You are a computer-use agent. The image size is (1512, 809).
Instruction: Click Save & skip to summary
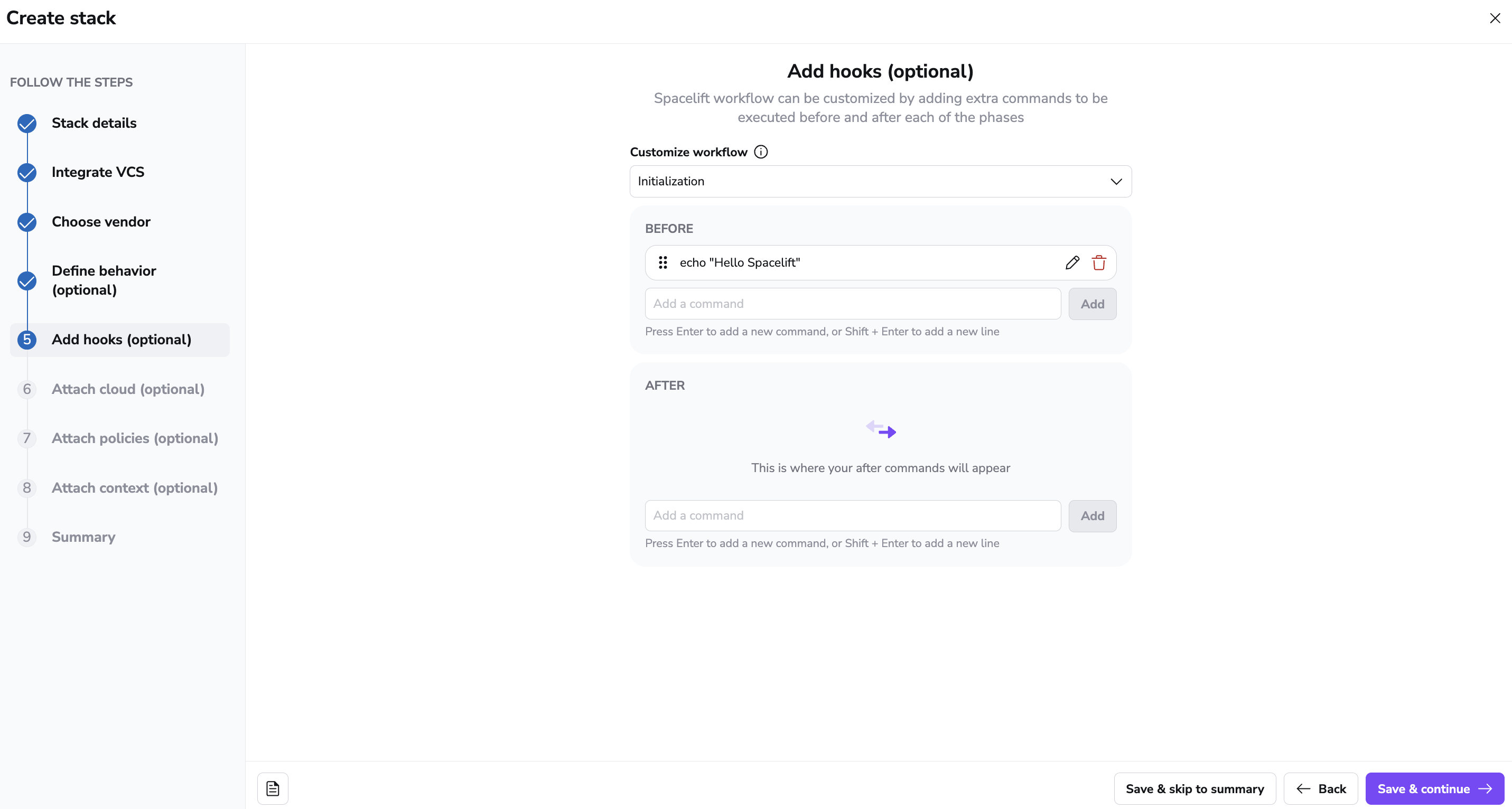pos(1194,788)
